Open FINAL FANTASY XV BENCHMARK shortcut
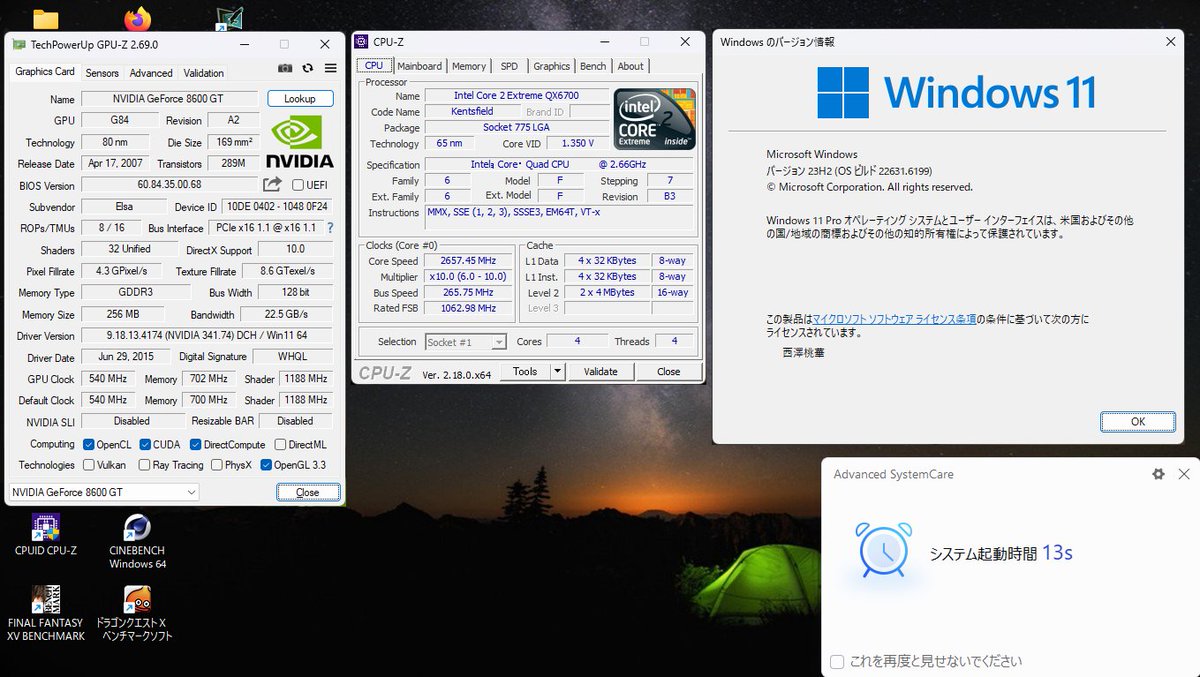This screenshot has width=1200, height=677. pos(46,613)
